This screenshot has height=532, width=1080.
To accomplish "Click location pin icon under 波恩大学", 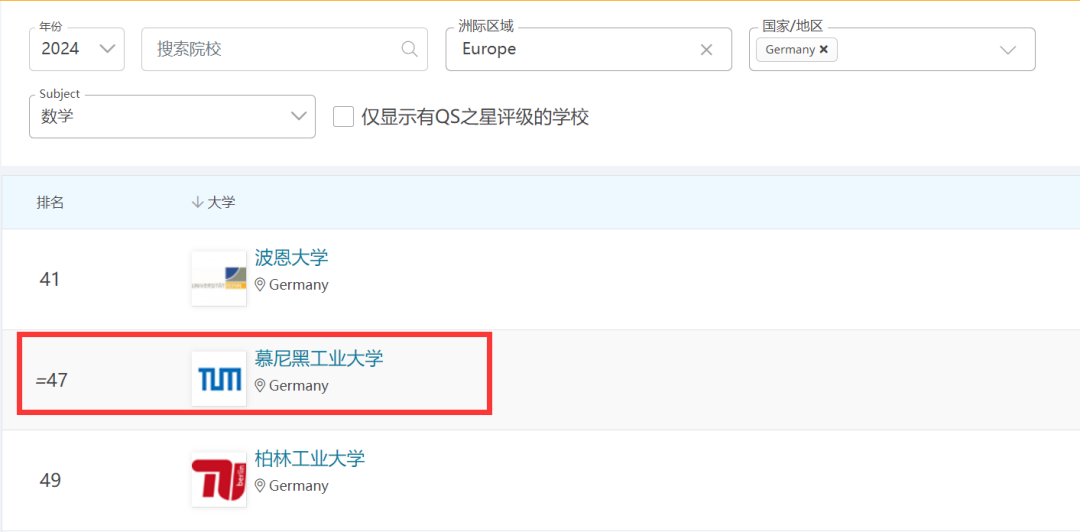I will tap(260, 285).
